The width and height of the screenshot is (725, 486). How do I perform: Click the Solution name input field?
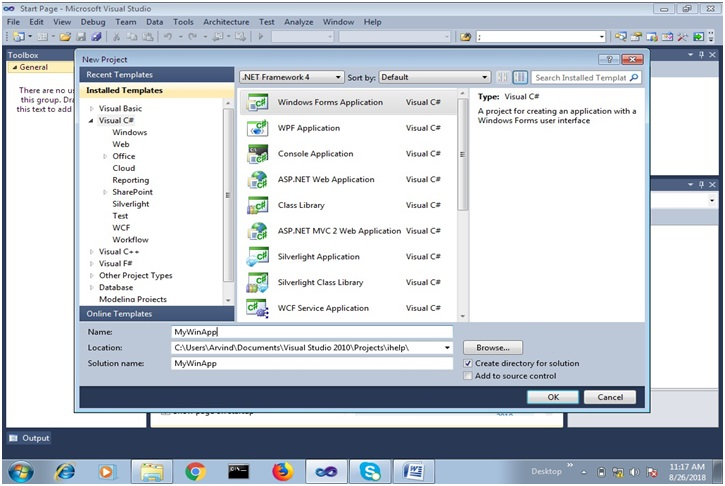pos(312,363)
